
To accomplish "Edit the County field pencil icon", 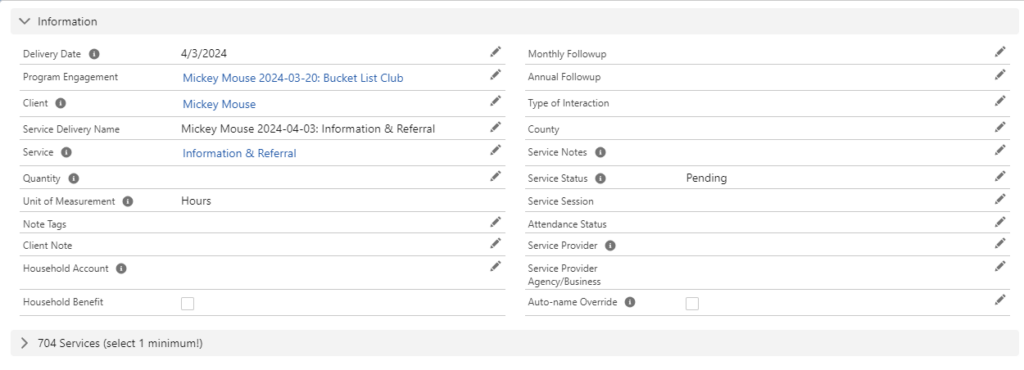I will tap(1000, 127).
